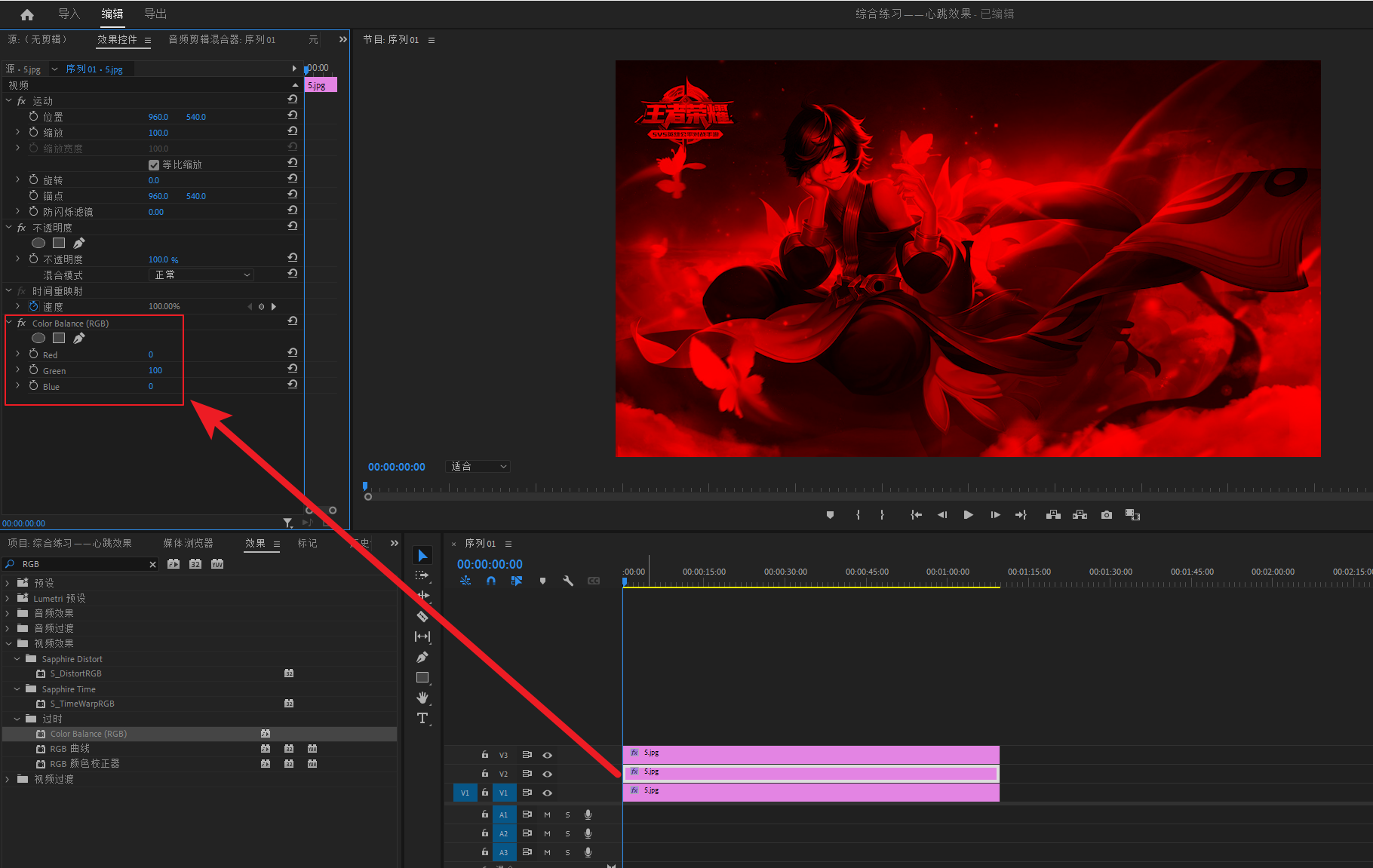Open the 混合模式 dropdown
Image resolution: width=1373 pixels, height=868 pixels.
pos(201,275)
